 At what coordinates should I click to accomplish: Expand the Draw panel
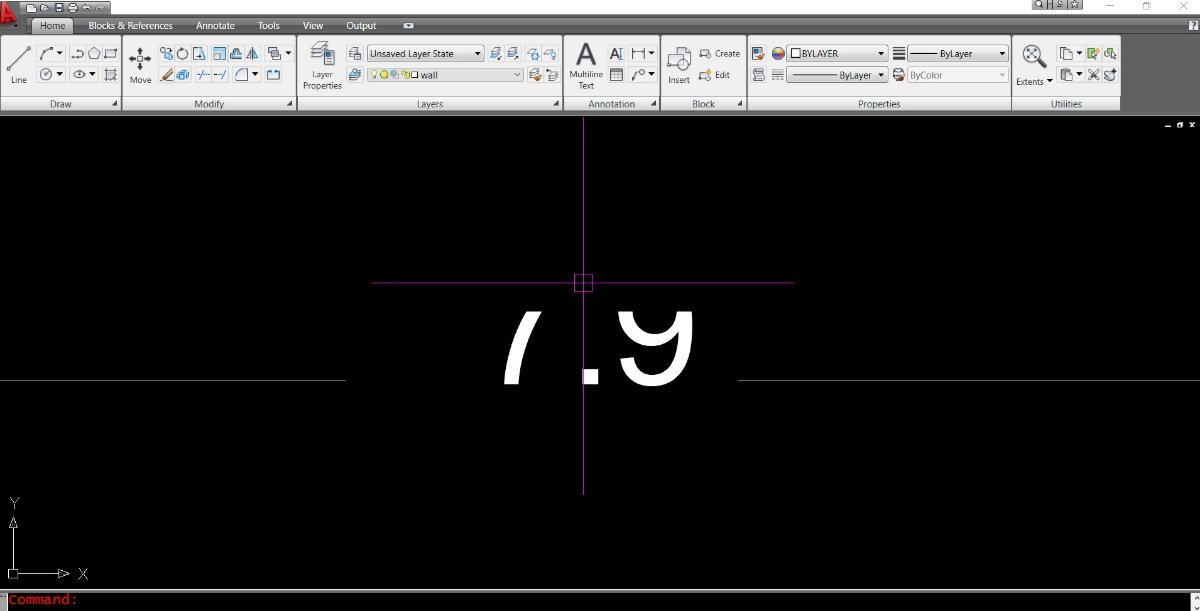pyautogui.click(x=115, y=104)
